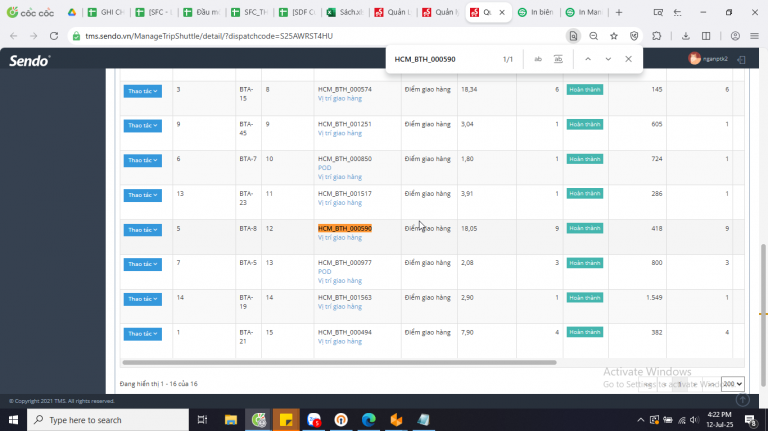Open the Windows Start menu
The height and width of the screenshot is (431, 768).
click(x=13, y=420)
